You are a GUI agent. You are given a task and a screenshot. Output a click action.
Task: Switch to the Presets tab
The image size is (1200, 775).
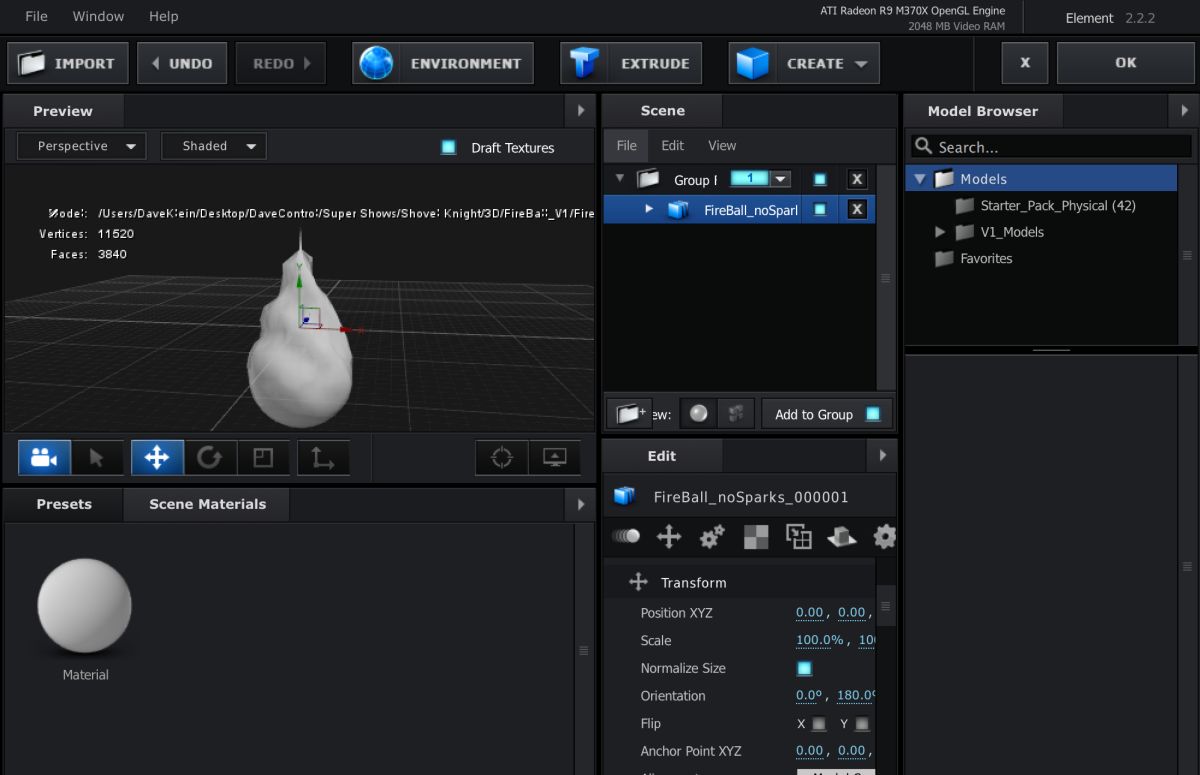[x=64, y=504]
